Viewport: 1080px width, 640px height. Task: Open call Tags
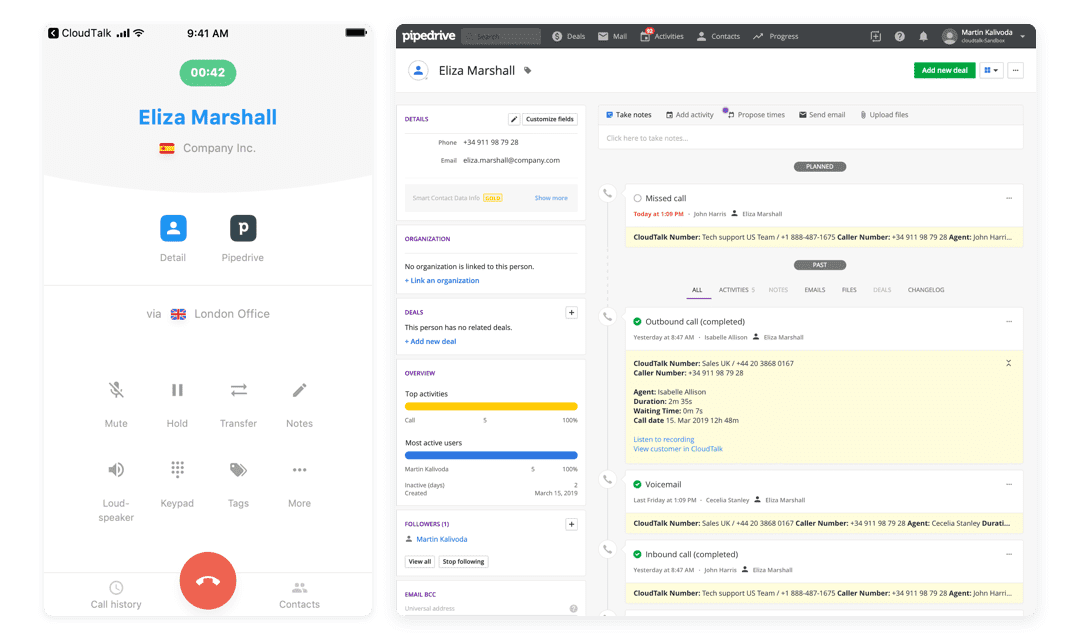[238, 470]
